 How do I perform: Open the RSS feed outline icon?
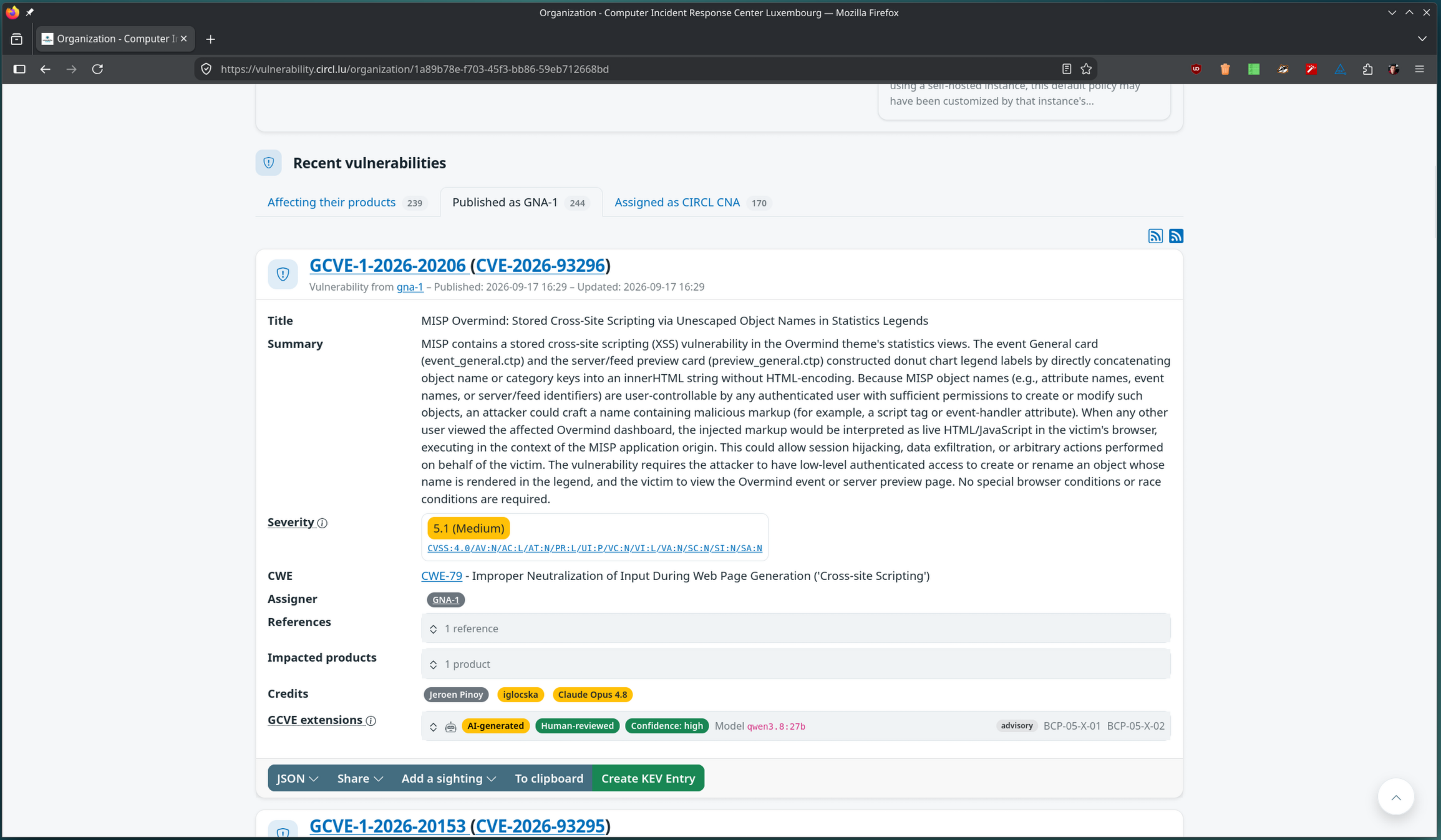[x=1155, y=236]
